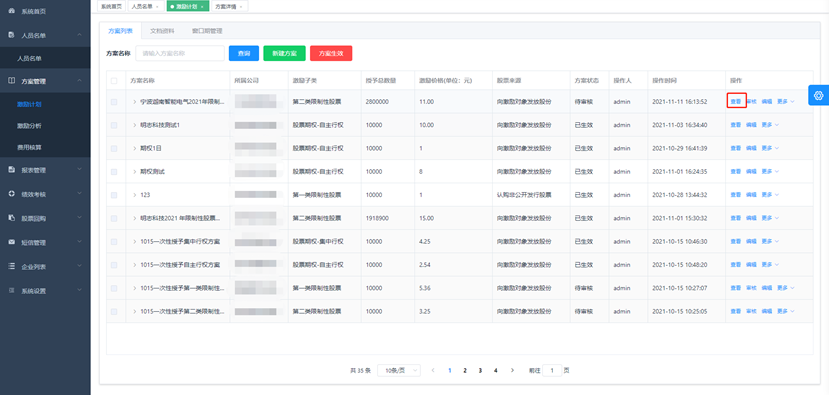Switch to the 文档资料 tab
Screen dimensions: 829x395
(x=162, y=31)
